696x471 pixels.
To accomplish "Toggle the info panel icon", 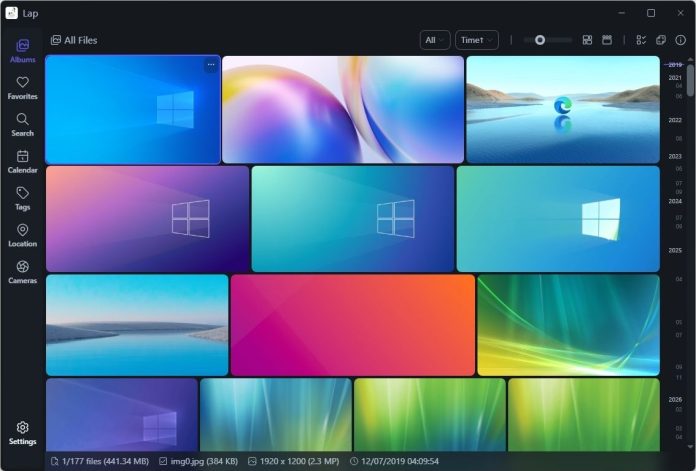I will coord(680,40).
